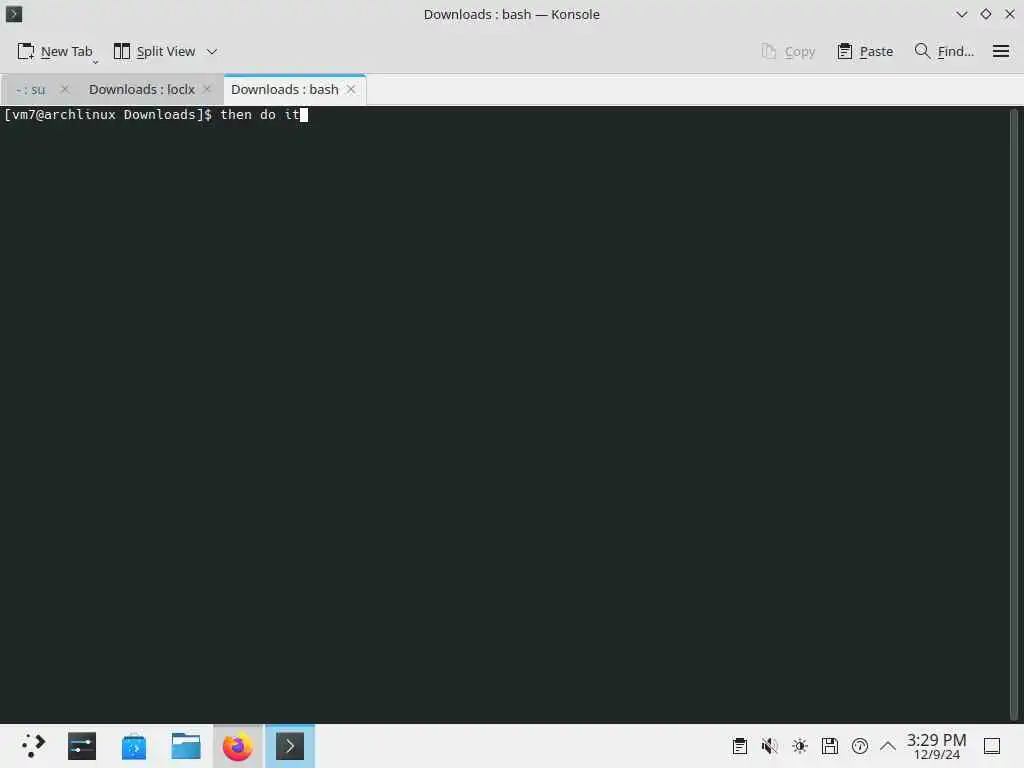Click the updates notifier tray icon
This screenshot has width=1024, height=768.
tap(860, 746)
